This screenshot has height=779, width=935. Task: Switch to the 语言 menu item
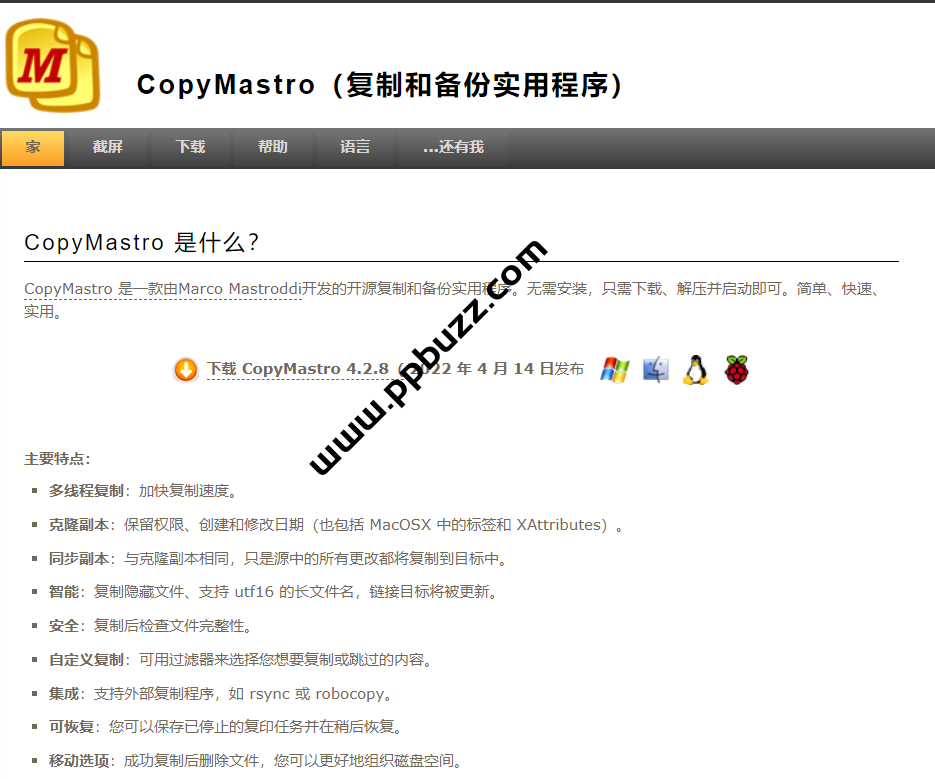tap(355, 147)
